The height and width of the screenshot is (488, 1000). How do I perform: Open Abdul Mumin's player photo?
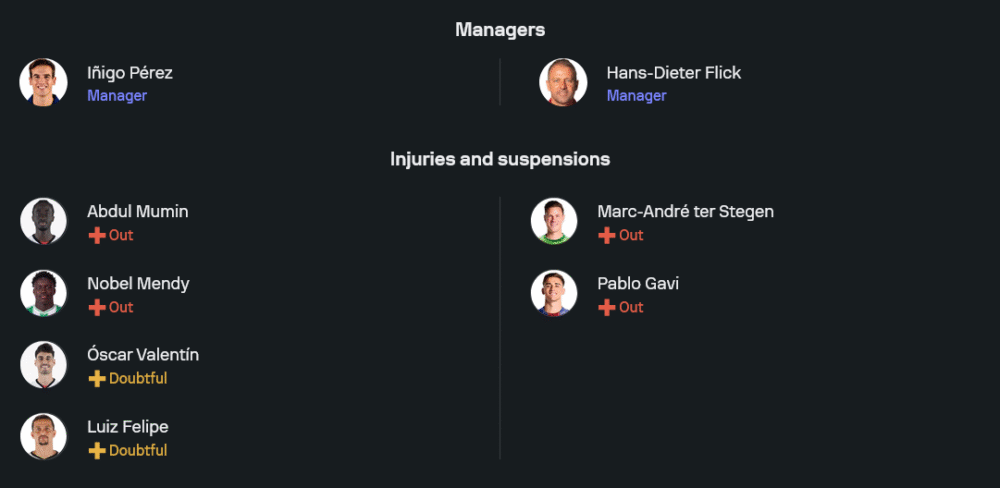(43, 221)
